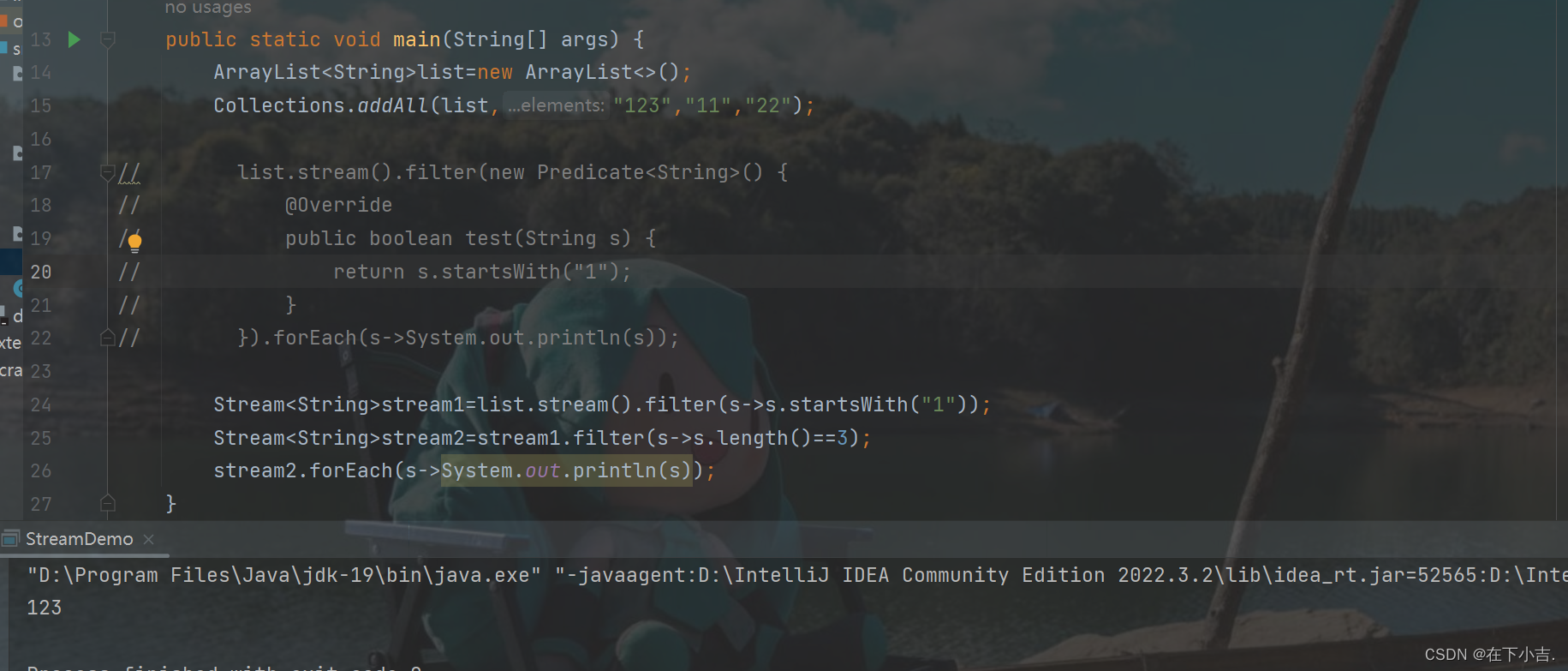Image resolution: width=1568 pixels, height=671 pixels.
Task: Click the yellow lightbulb quick-fix icon
Action: click(x=134, y=243)
